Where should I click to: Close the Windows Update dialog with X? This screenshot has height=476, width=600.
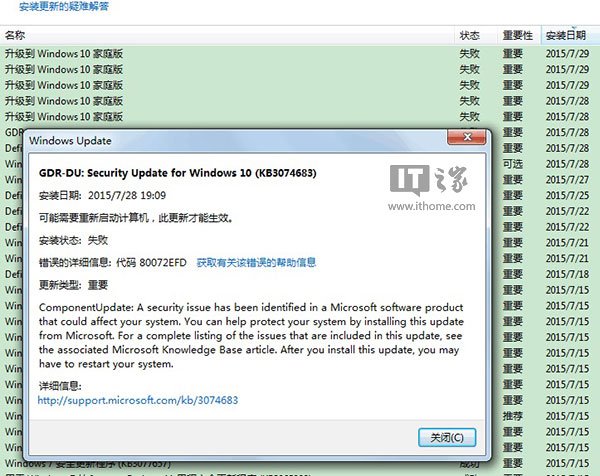pyautogui.click(x=467, y=137)
